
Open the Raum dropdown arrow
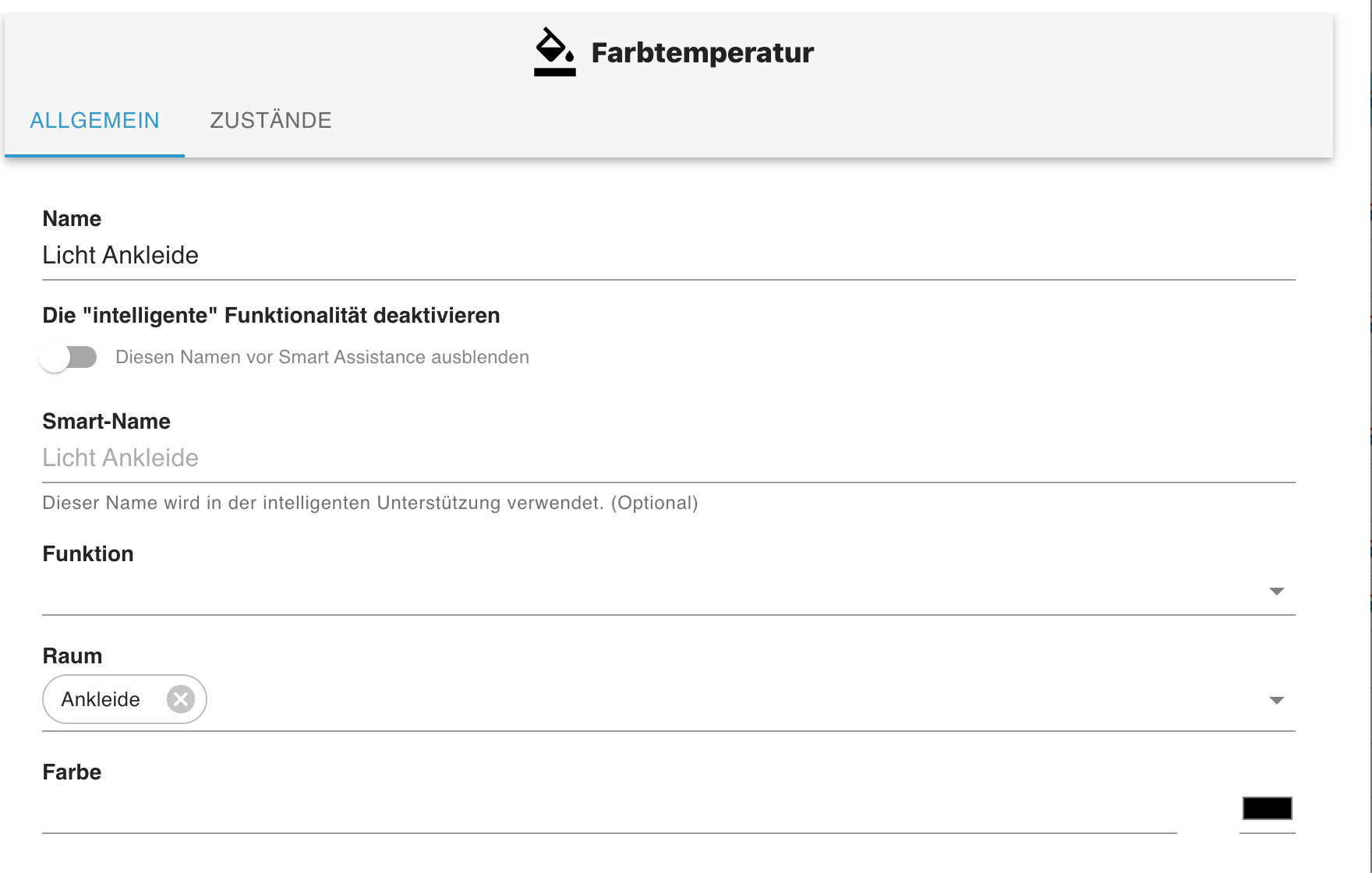[x=1276, y=700]
